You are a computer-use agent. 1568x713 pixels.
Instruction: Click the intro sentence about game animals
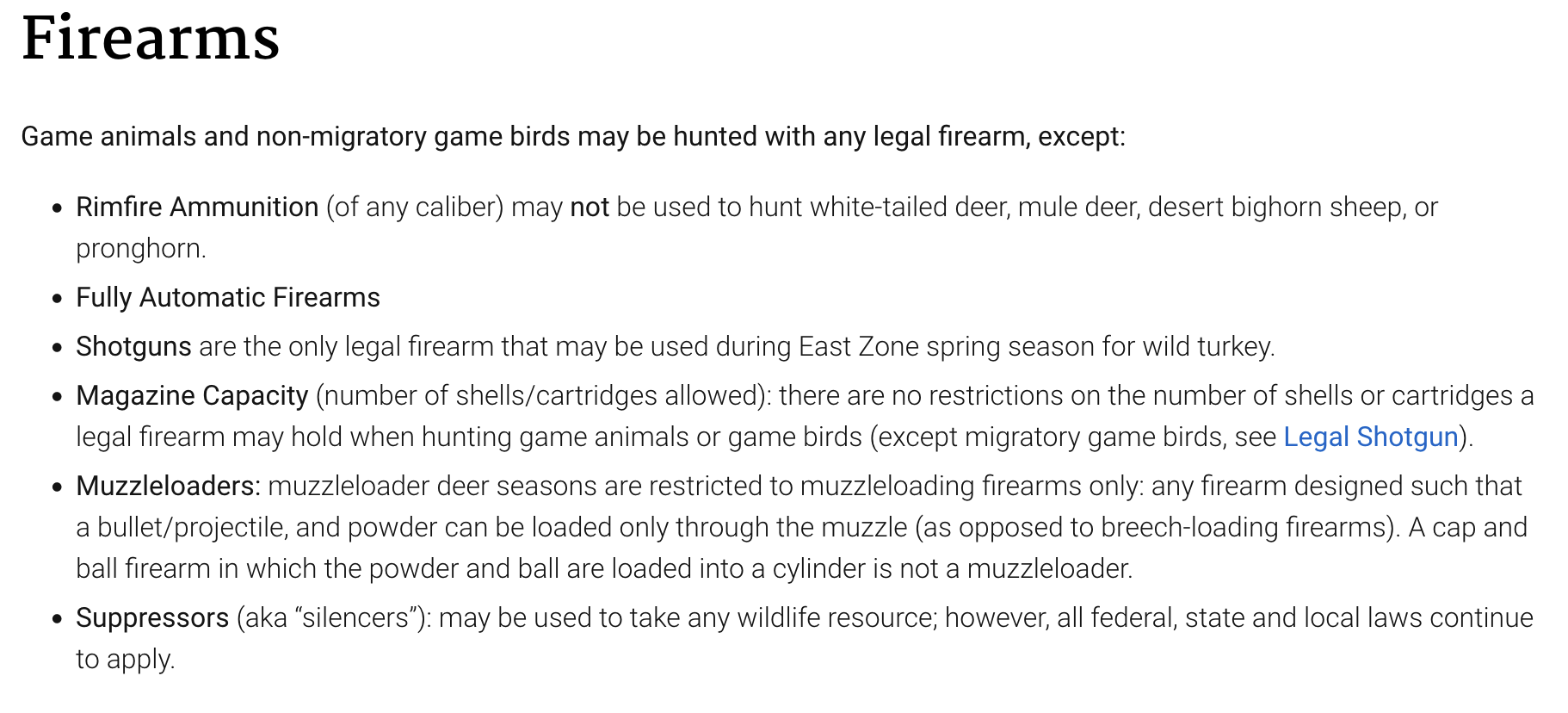click(573, 136)
